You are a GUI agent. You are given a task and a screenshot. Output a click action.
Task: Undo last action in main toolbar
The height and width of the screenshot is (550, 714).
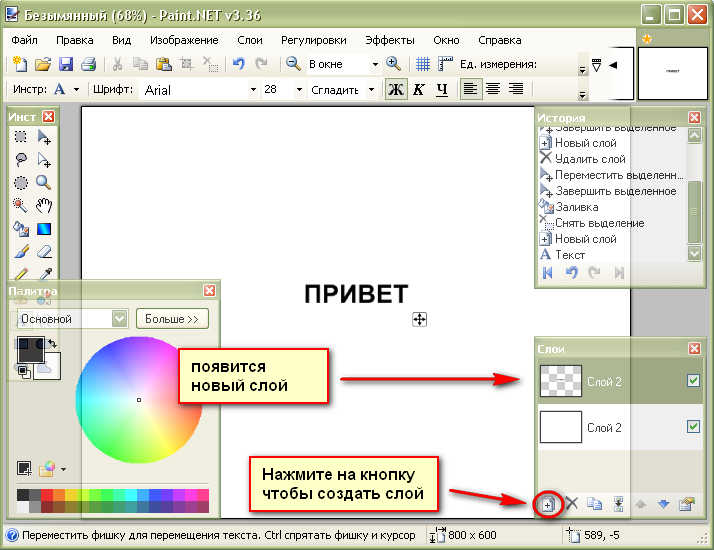[x=238, y=64]
